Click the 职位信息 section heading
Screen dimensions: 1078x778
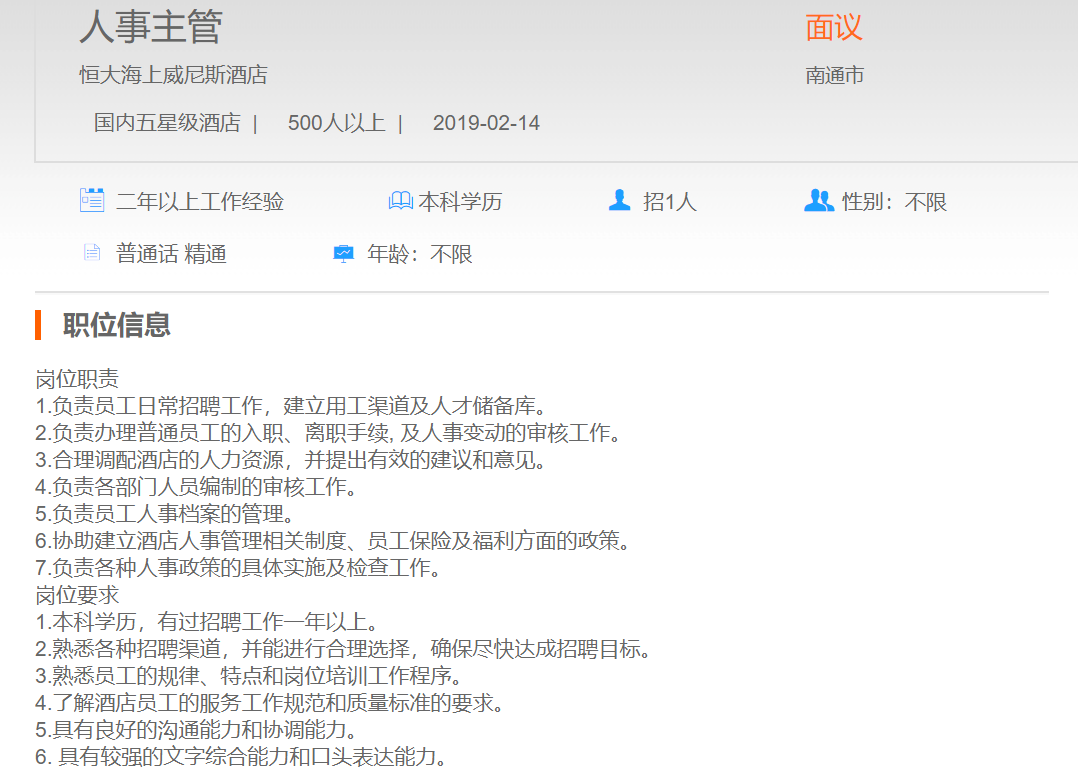pyautogui.click(x=116, y=325)
